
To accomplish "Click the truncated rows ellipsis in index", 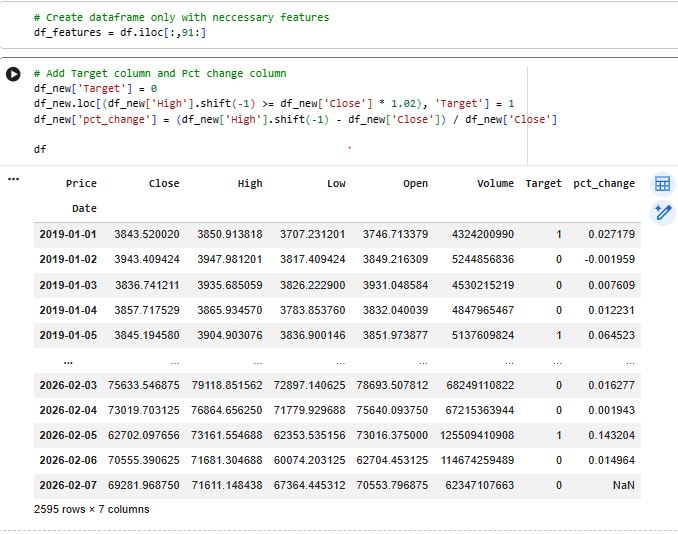I will pos(68,360).
